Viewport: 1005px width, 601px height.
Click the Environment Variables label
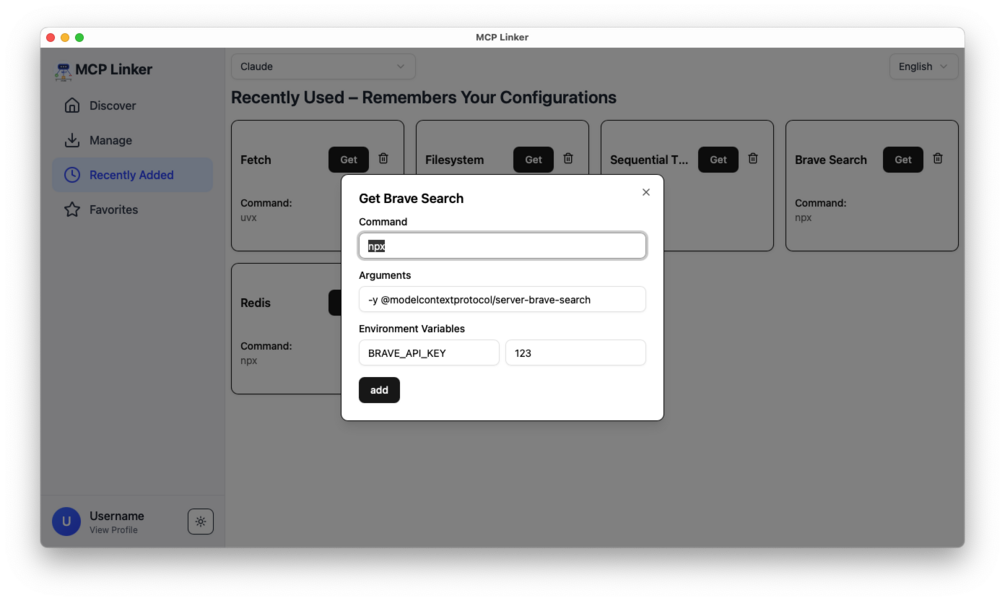(411, 329)
